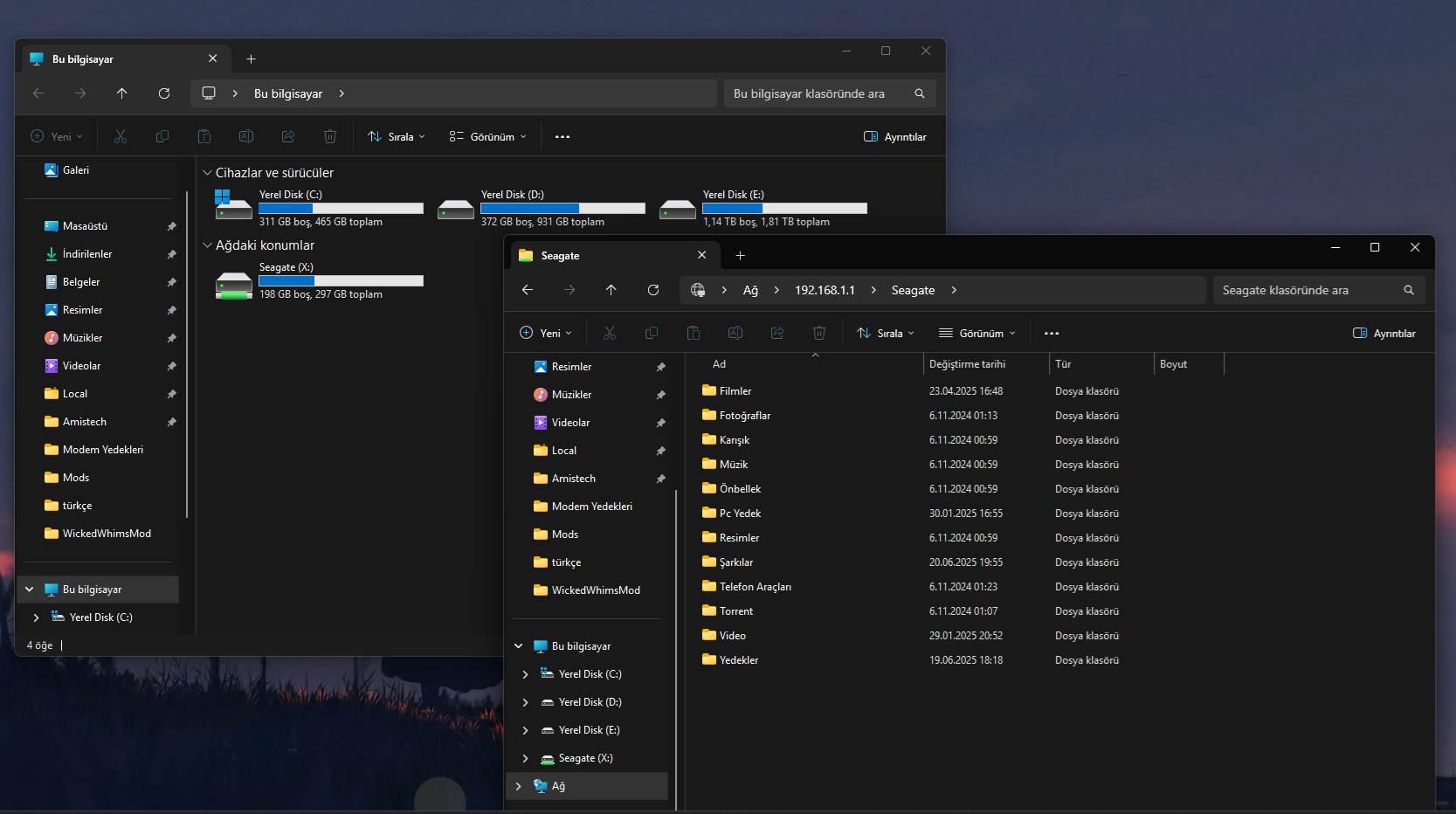Add new tab in Bu bilgisayar window

(x=251, y=59)
